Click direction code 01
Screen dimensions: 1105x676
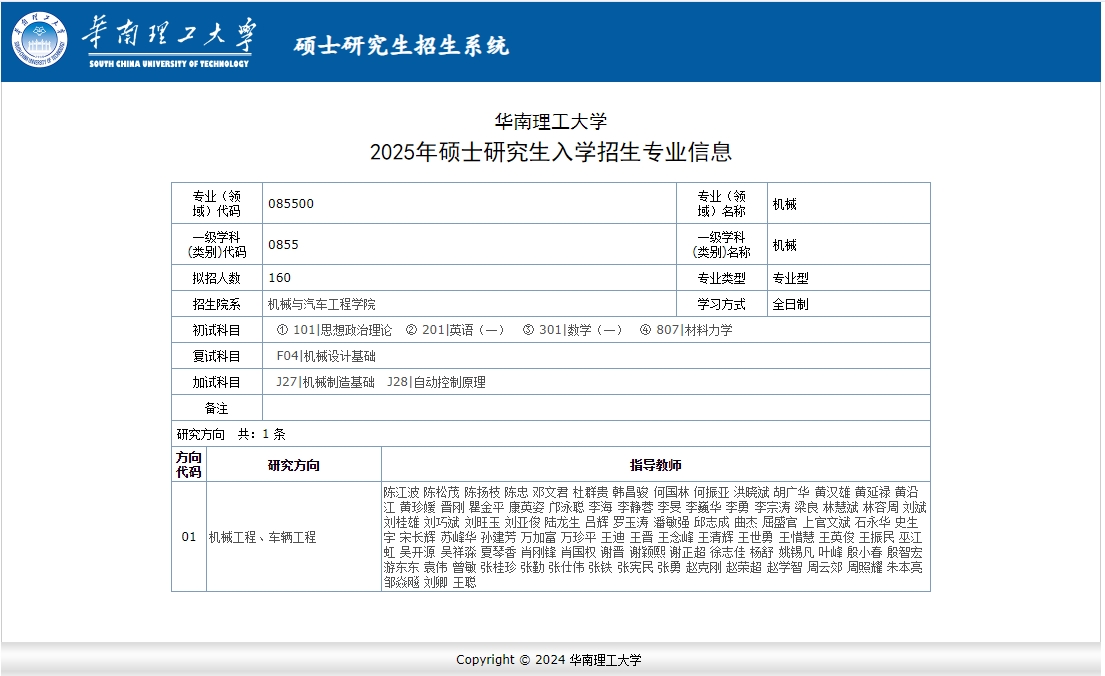click(x=189, y=537)
